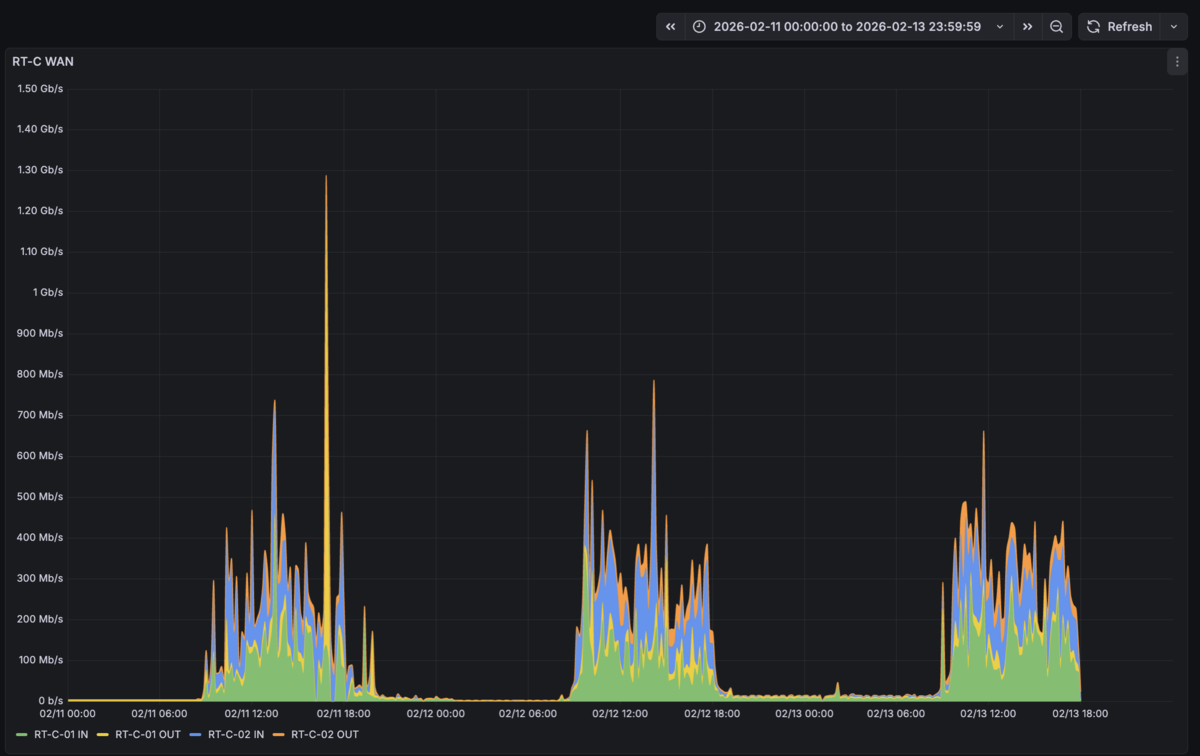
Task: Click the 02/13 00:00 x-axis label
Action: pos(804,714)
